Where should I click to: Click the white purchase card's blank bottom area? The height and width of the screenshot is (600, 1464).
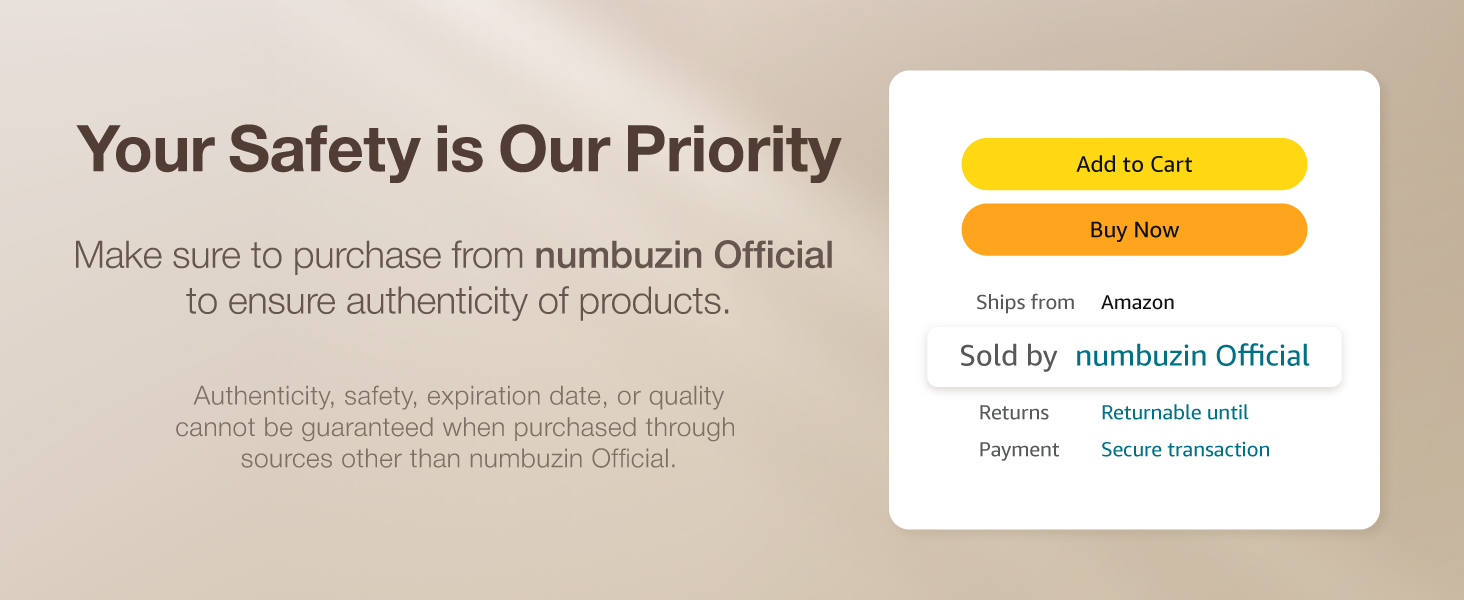point(1134,496)
